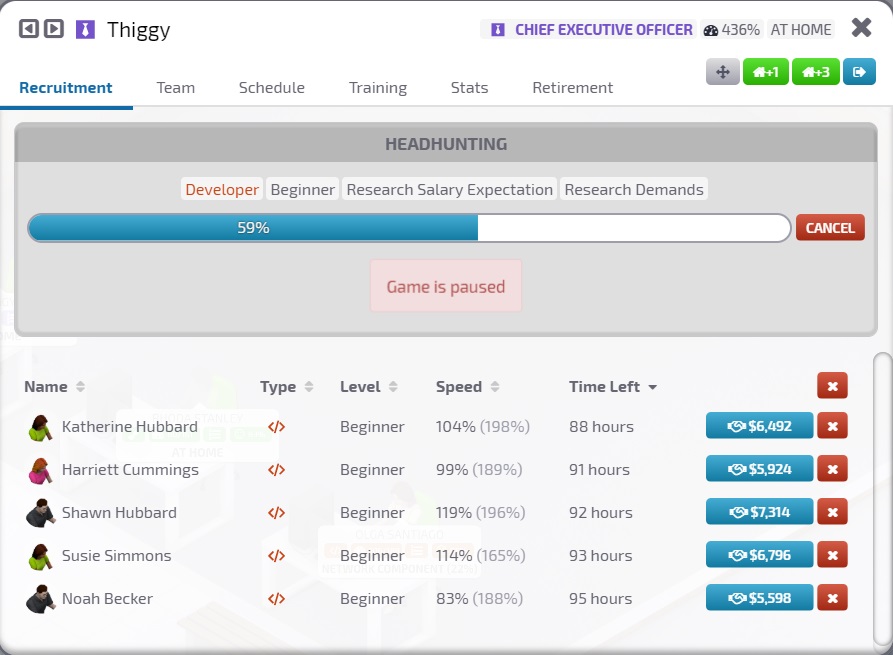Viewport: 893px width, 655px height.
Task: Click the purple tie icon beside Thiggy
Action: point(85,29)
